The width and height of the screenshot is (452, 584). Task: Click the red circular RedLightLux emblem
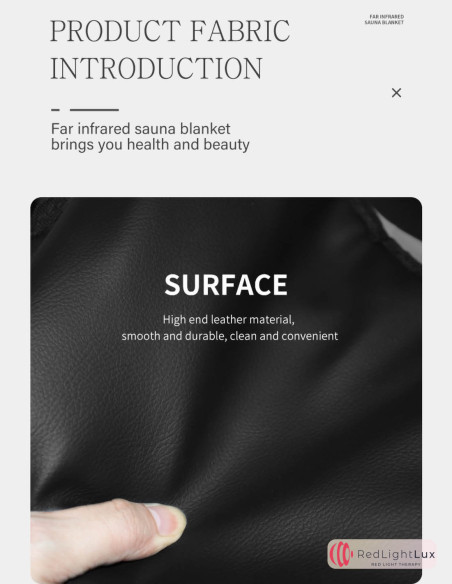pyautogui.click(x=341, y=554)
